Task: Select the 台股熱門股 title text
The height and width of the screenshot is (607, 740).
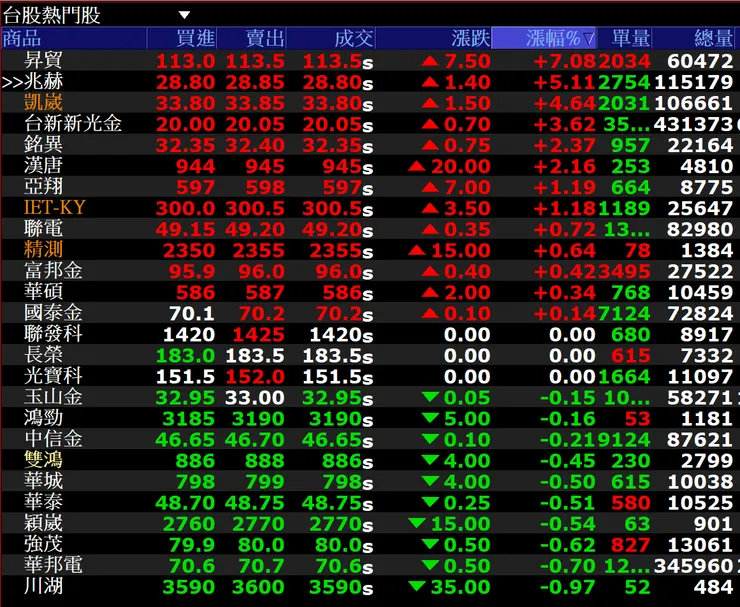Action: point(51,15)
